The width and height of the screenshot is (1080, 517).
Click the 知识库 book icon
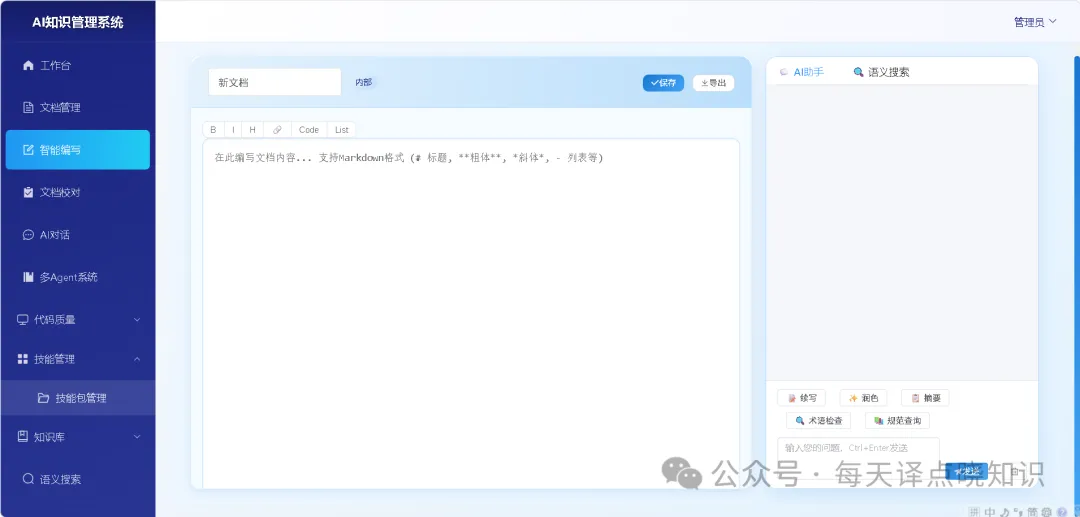pos(23,436)
